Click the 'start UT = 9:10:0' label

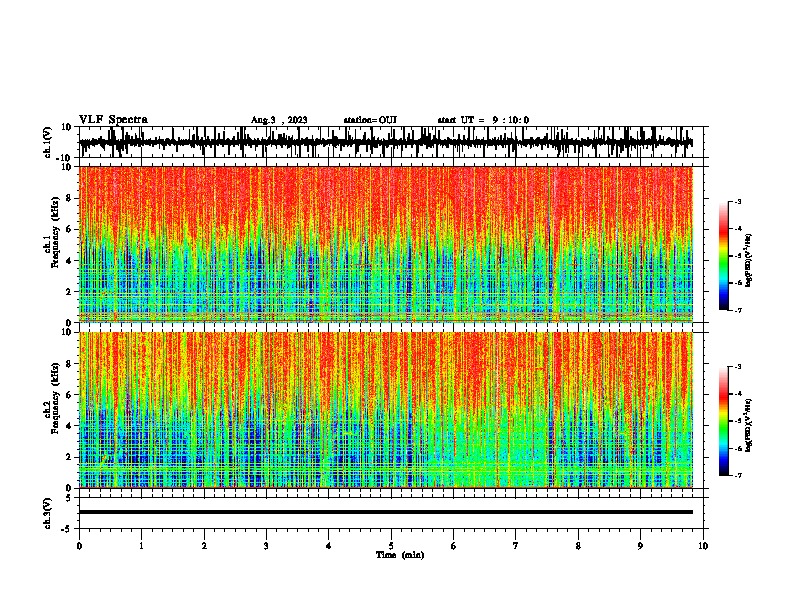483,120
